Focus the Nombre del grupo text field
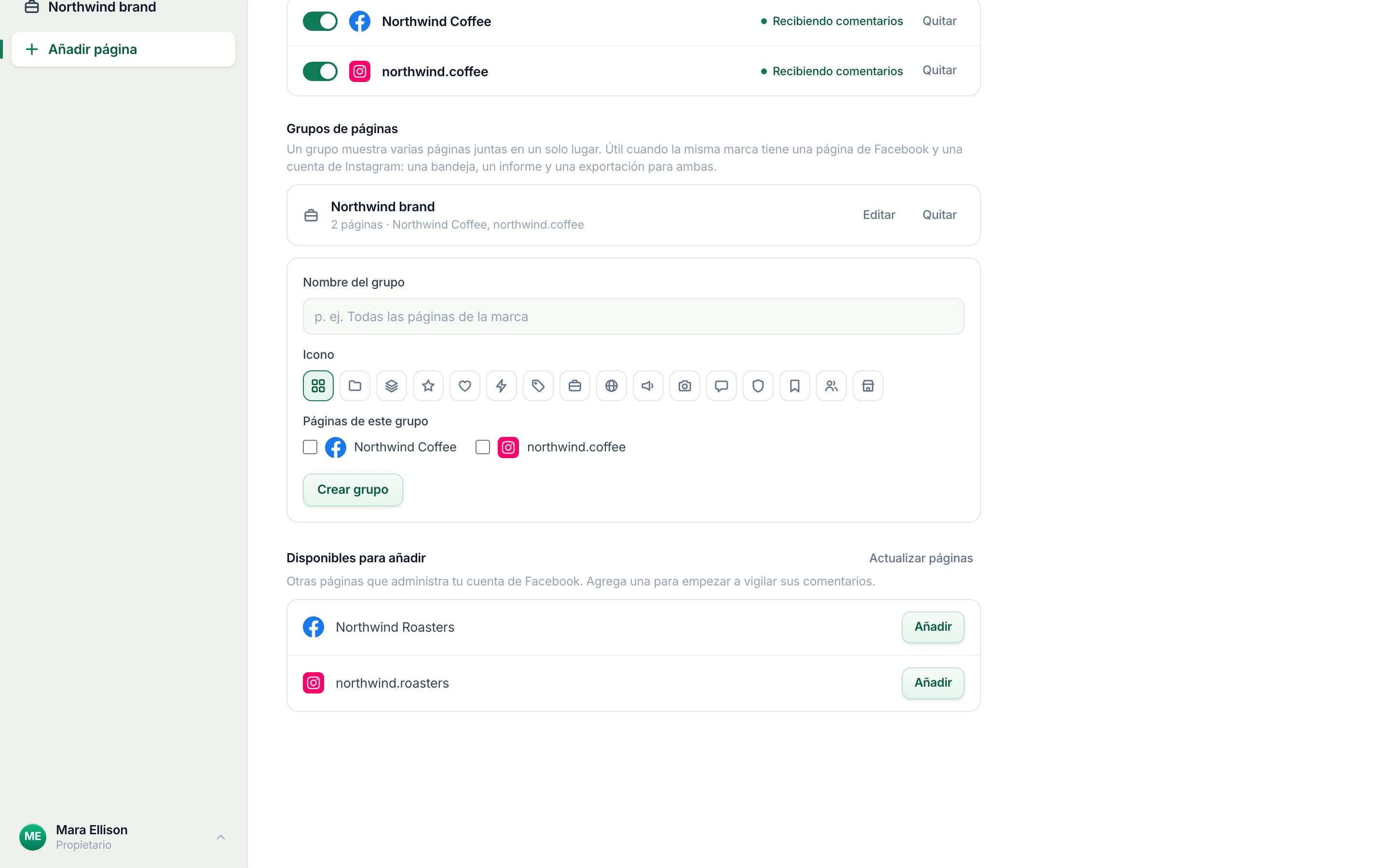 (633, 316)
